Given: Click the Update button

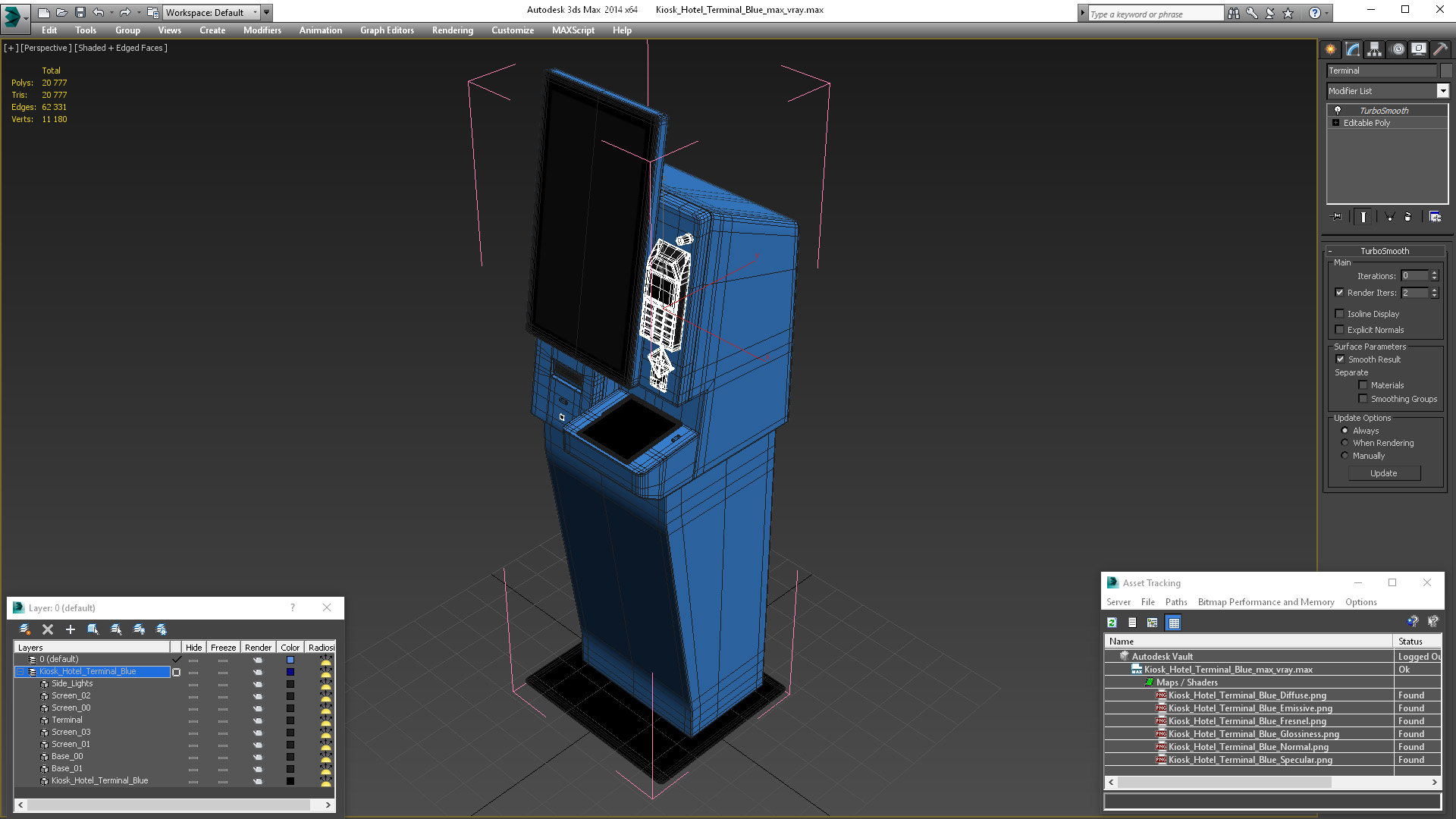Looking at the screenshot, I should click(1383, 473).
